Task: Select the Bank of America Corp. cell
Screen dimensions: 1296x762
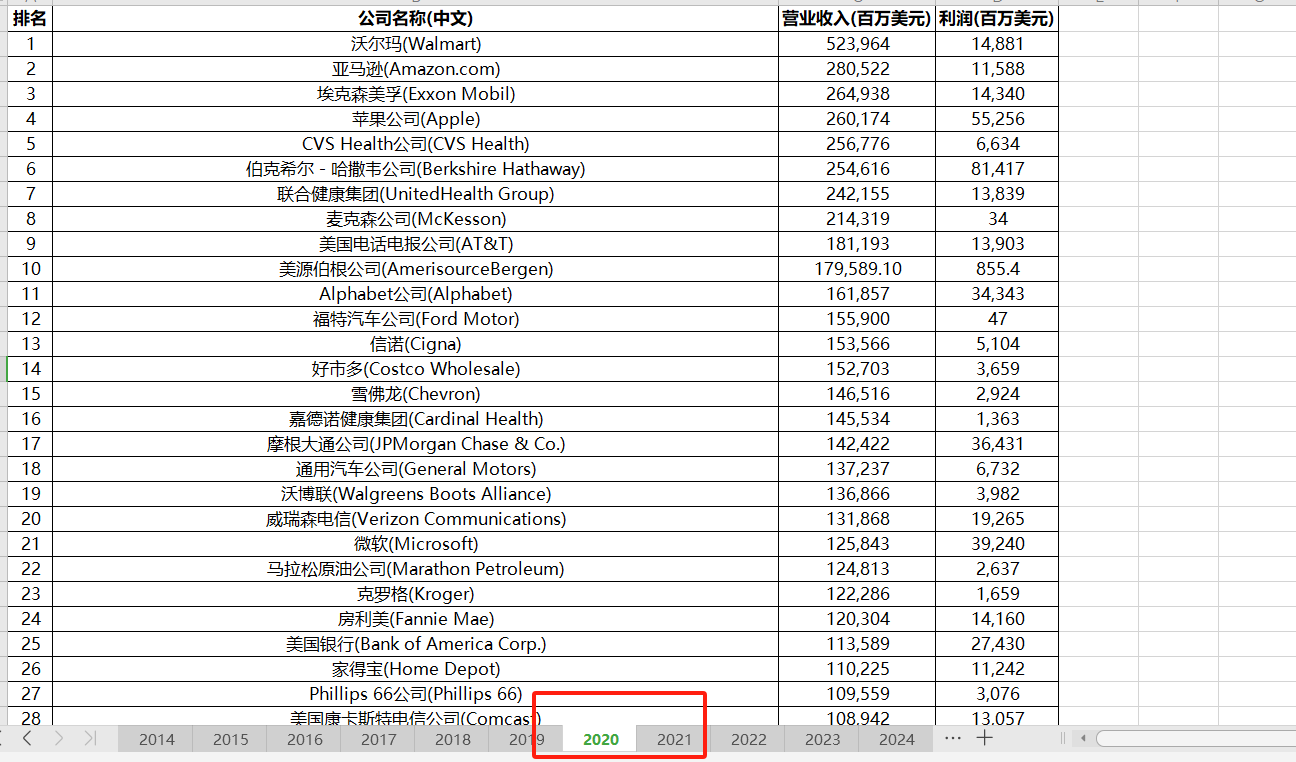Action: pyautogui.click(x=415, y=644)
